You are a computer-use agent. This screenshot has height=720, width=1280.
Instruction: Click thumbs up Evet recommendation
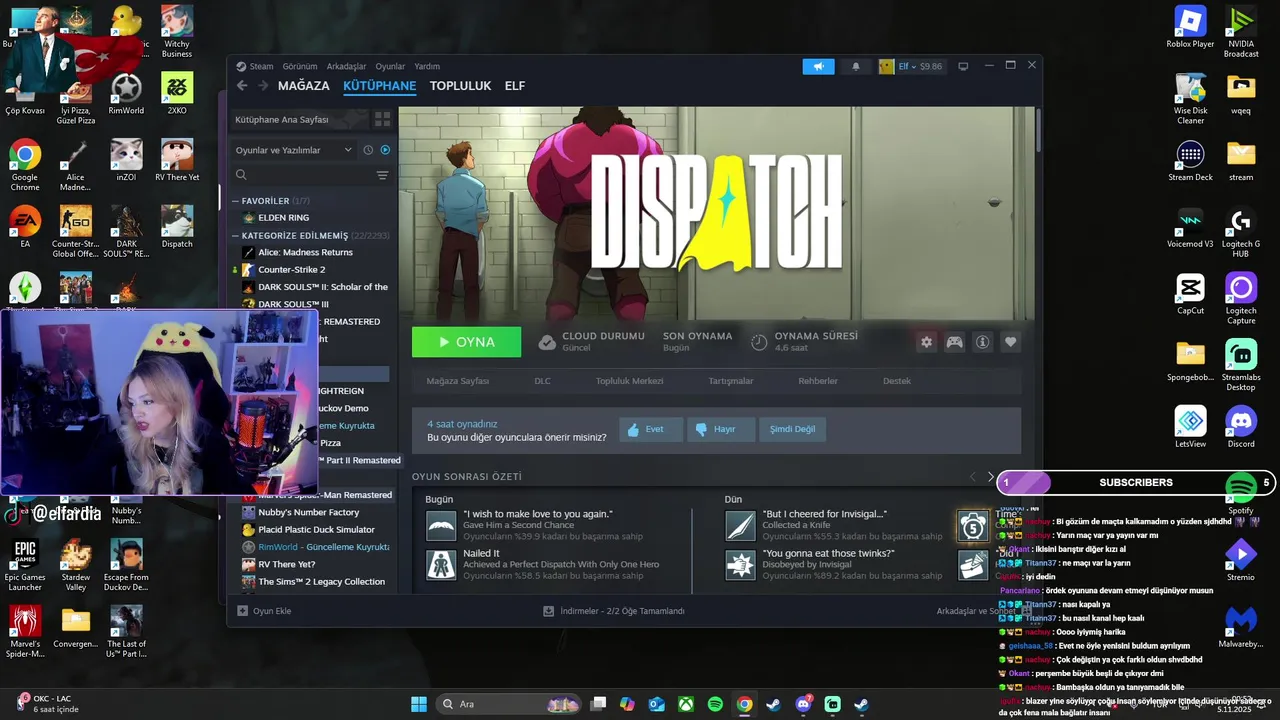tap(650, 429)
